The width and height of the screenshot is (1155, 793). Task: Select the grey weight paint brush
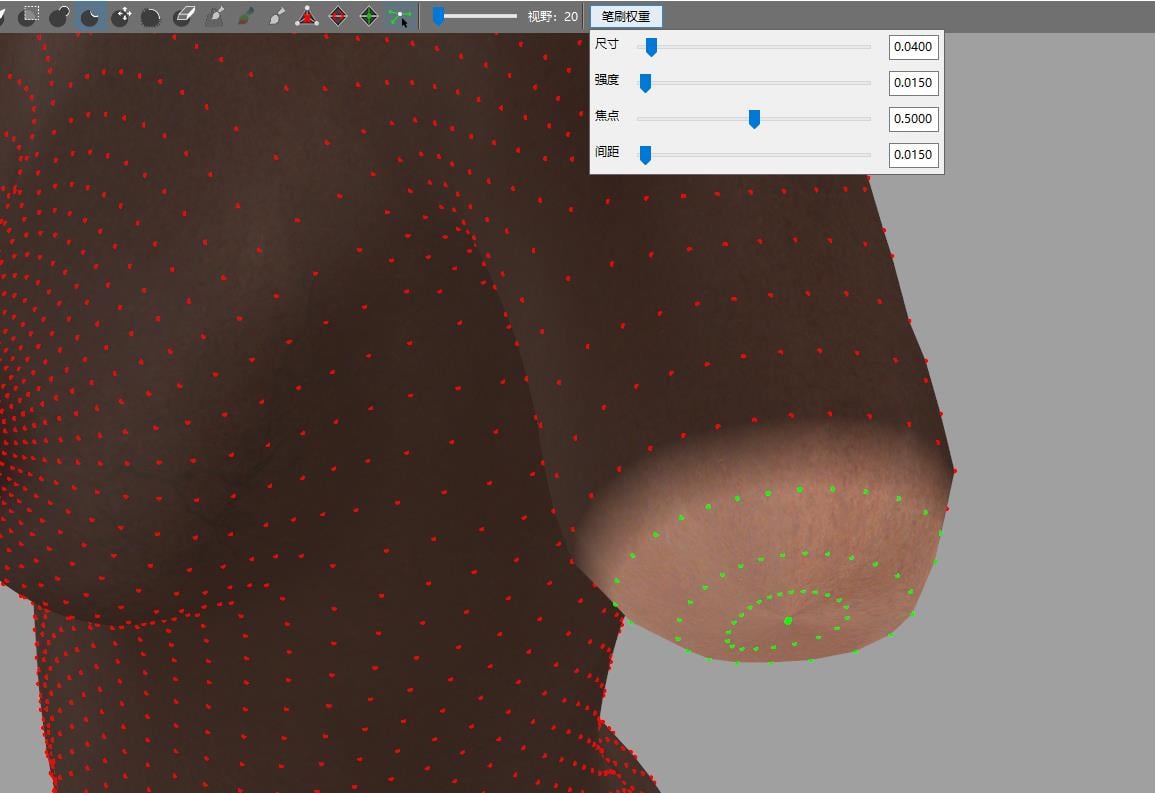click(214, 16)
